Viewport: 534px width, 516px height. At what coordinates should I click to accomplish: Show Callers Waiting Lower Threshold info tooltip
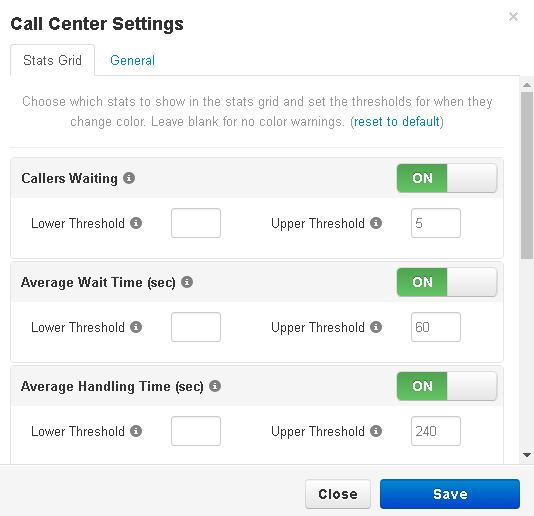tap(136, 223)
